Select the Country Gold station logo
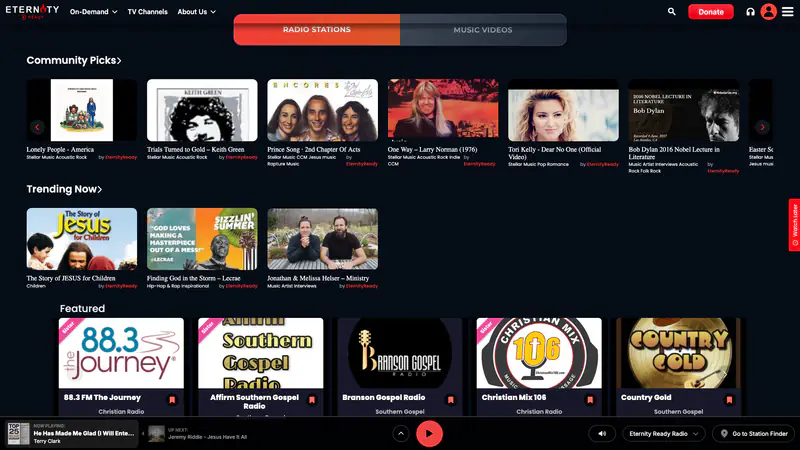 pyautogui.click(x=678, y=353)
